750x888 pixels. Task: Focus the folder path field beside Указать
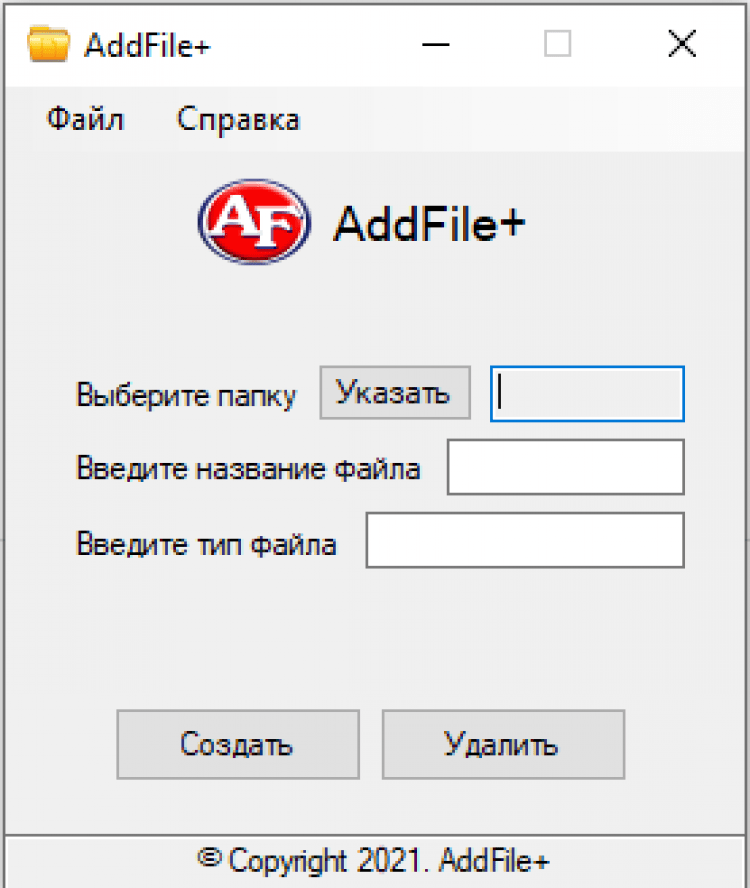[x=587, y=394]
